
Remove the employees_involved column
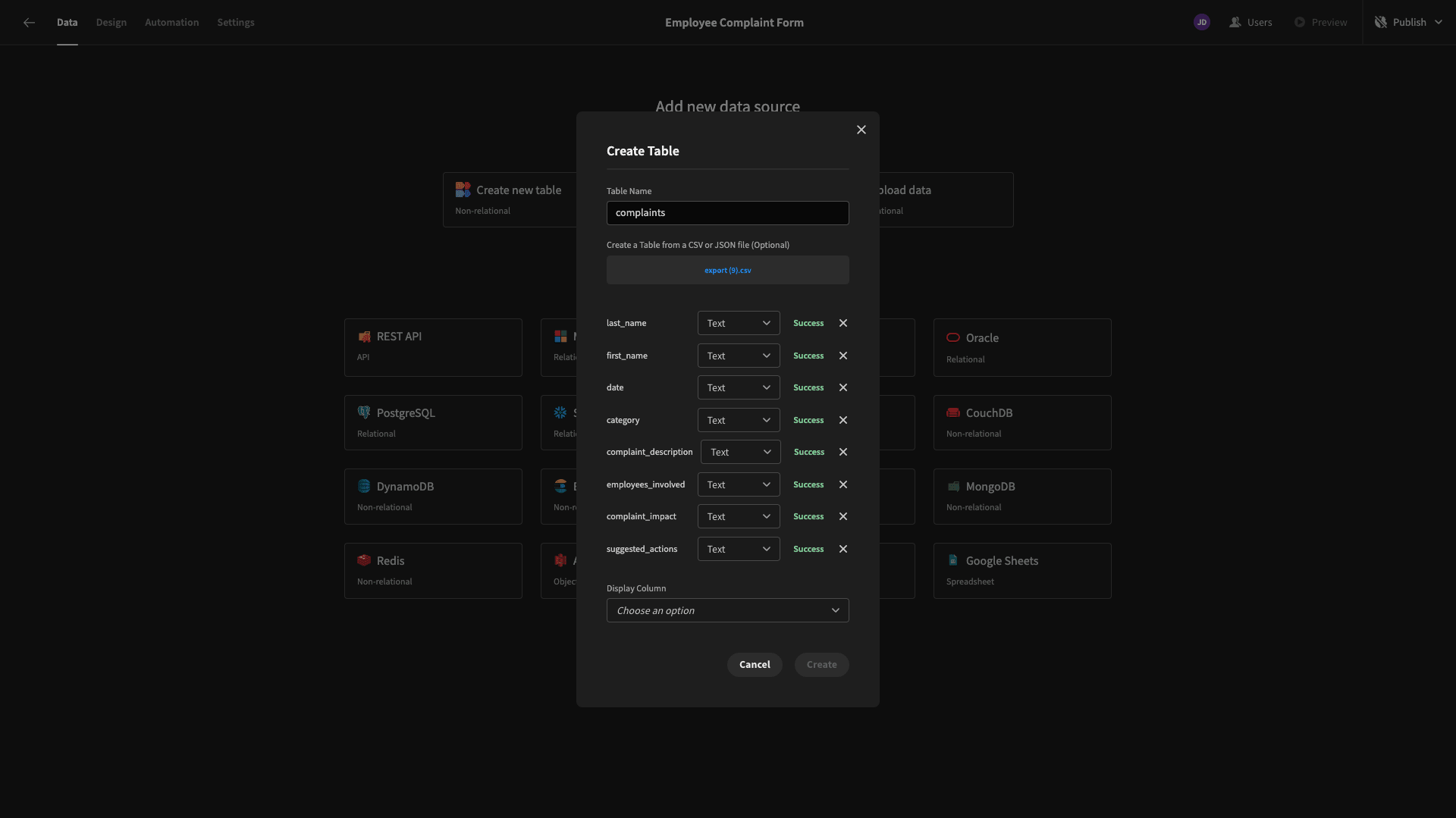tap(843, 484)
